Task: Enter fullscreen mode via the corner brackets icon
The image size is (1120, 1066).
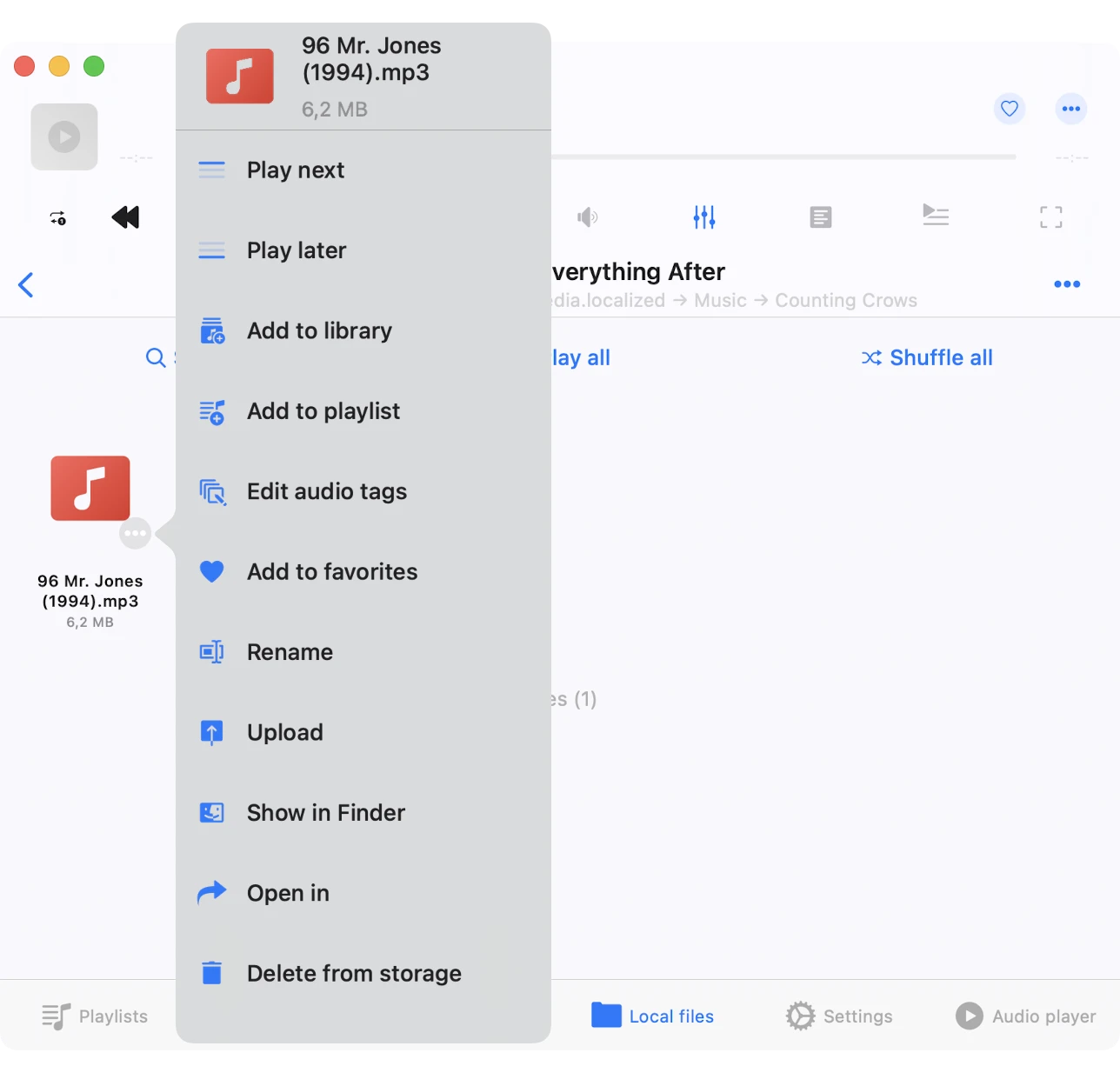Action: (1050, 217)
